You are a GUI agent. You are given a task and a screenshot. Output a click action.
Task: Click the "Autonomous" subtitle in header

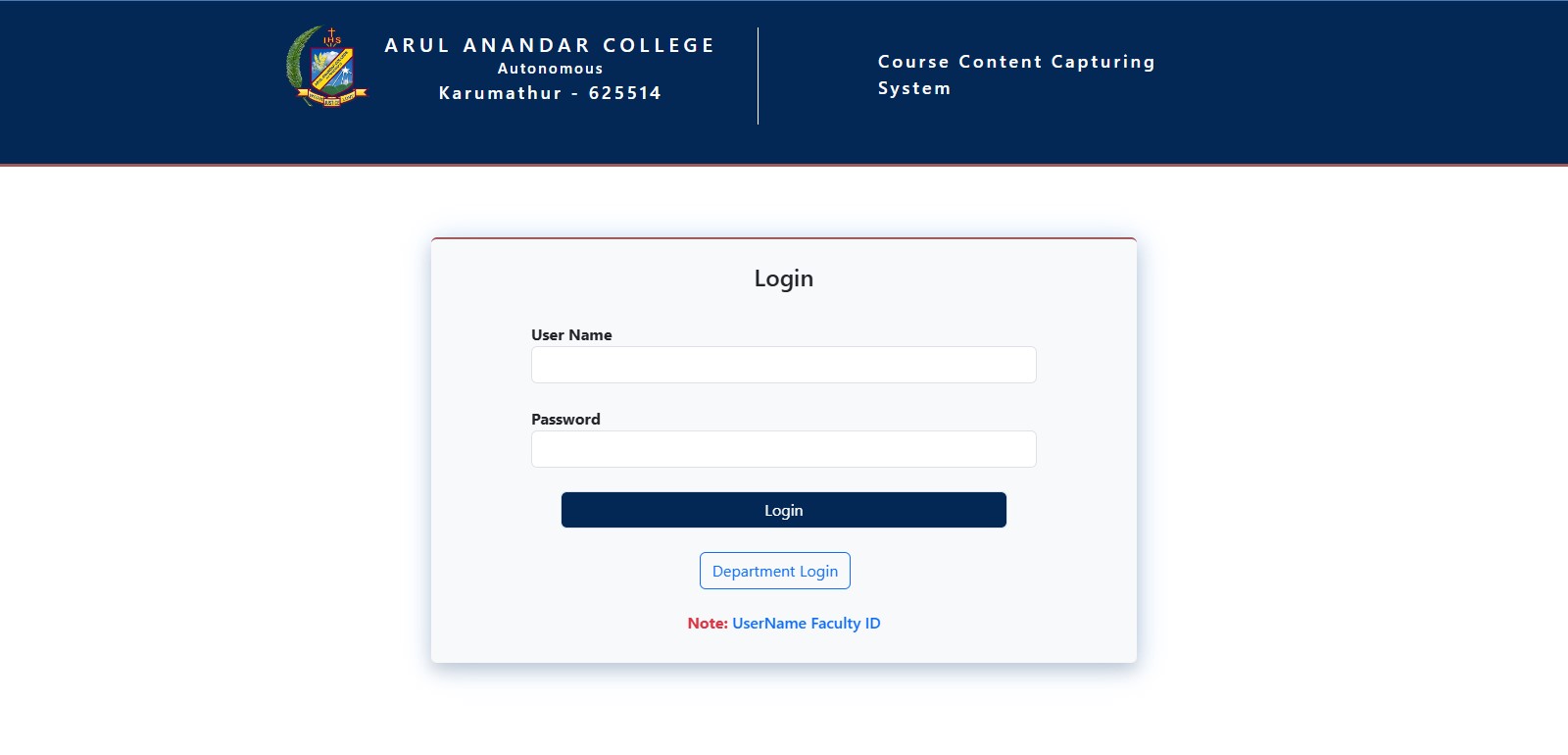550,69
